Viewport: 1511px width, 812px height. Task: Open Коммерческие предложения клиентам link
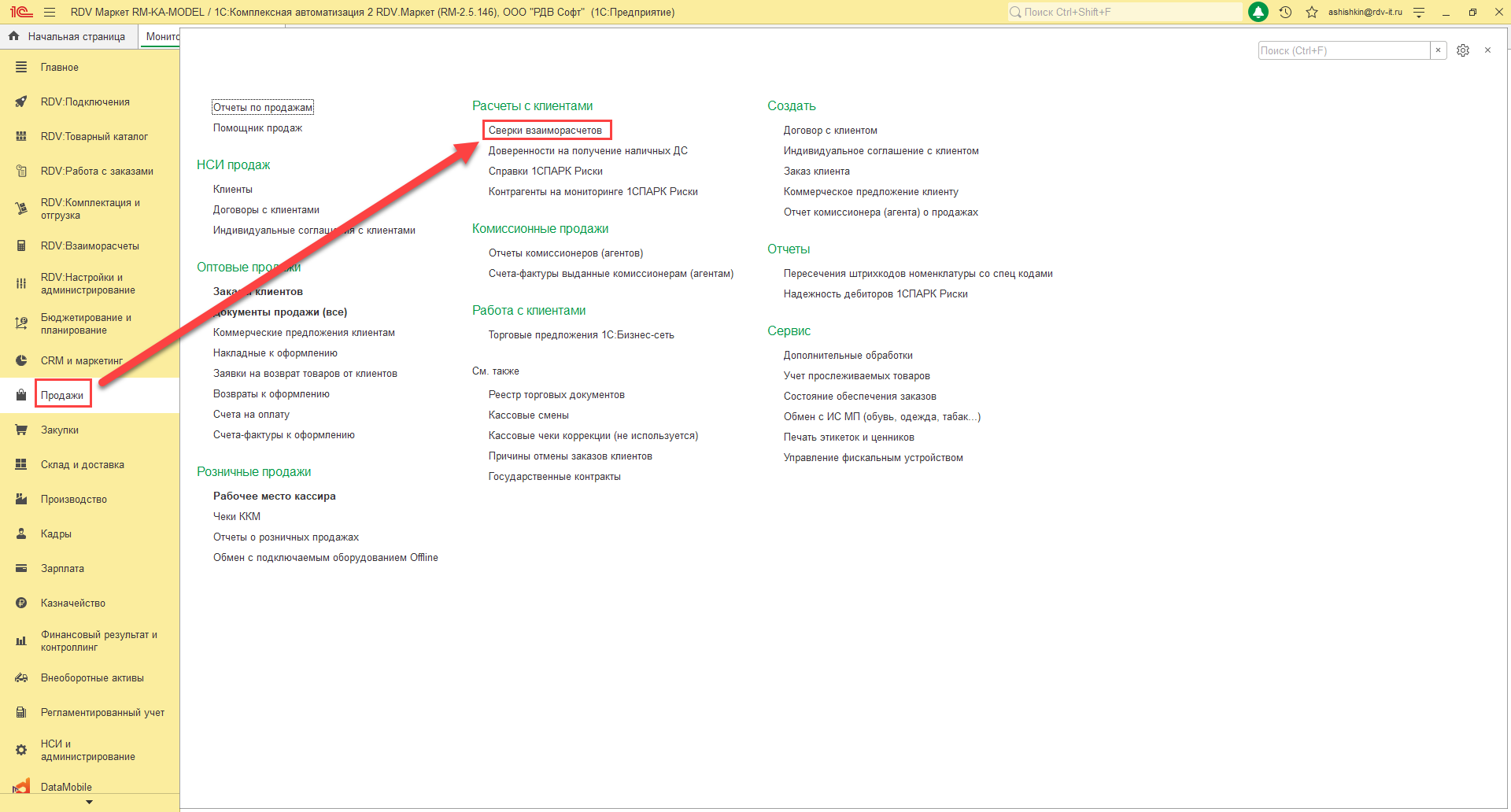click(x=304, y=333)
